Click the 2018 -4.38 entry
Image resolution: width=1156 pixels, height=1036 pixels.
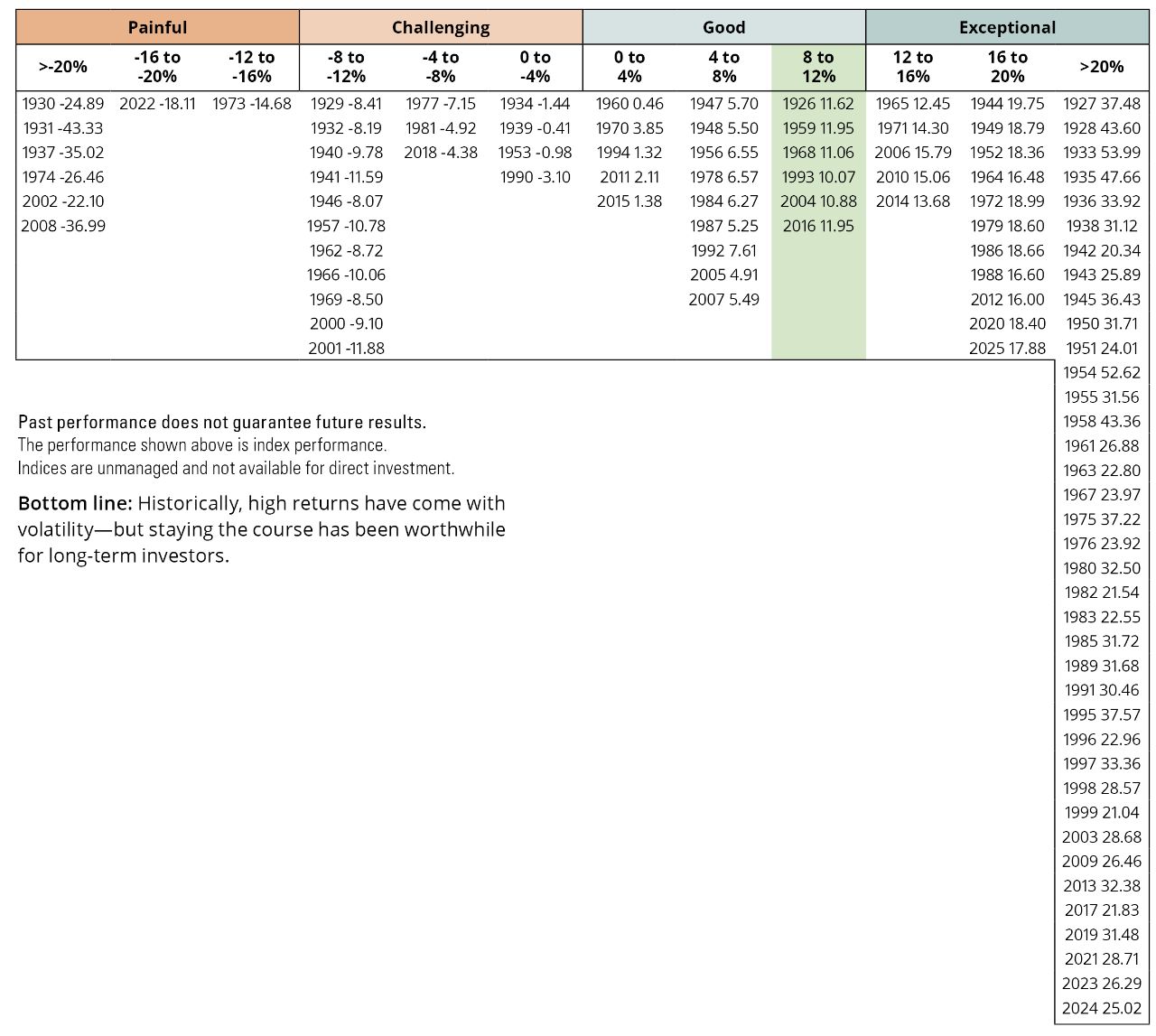pyautogui.click(x=441, y=153)
